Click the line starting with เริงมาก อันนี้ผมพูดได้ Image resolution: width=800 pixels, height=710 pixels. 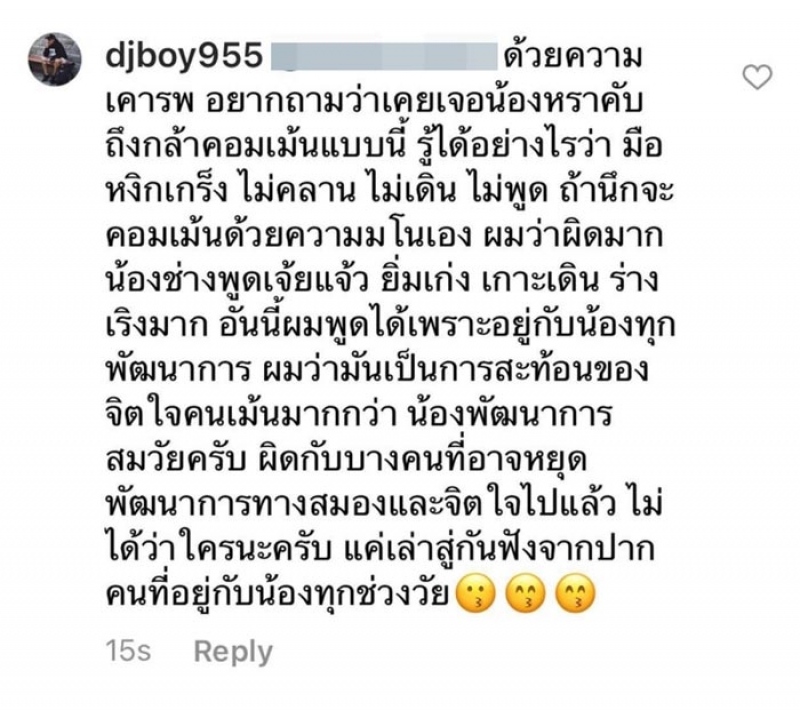tap(390, 325)
